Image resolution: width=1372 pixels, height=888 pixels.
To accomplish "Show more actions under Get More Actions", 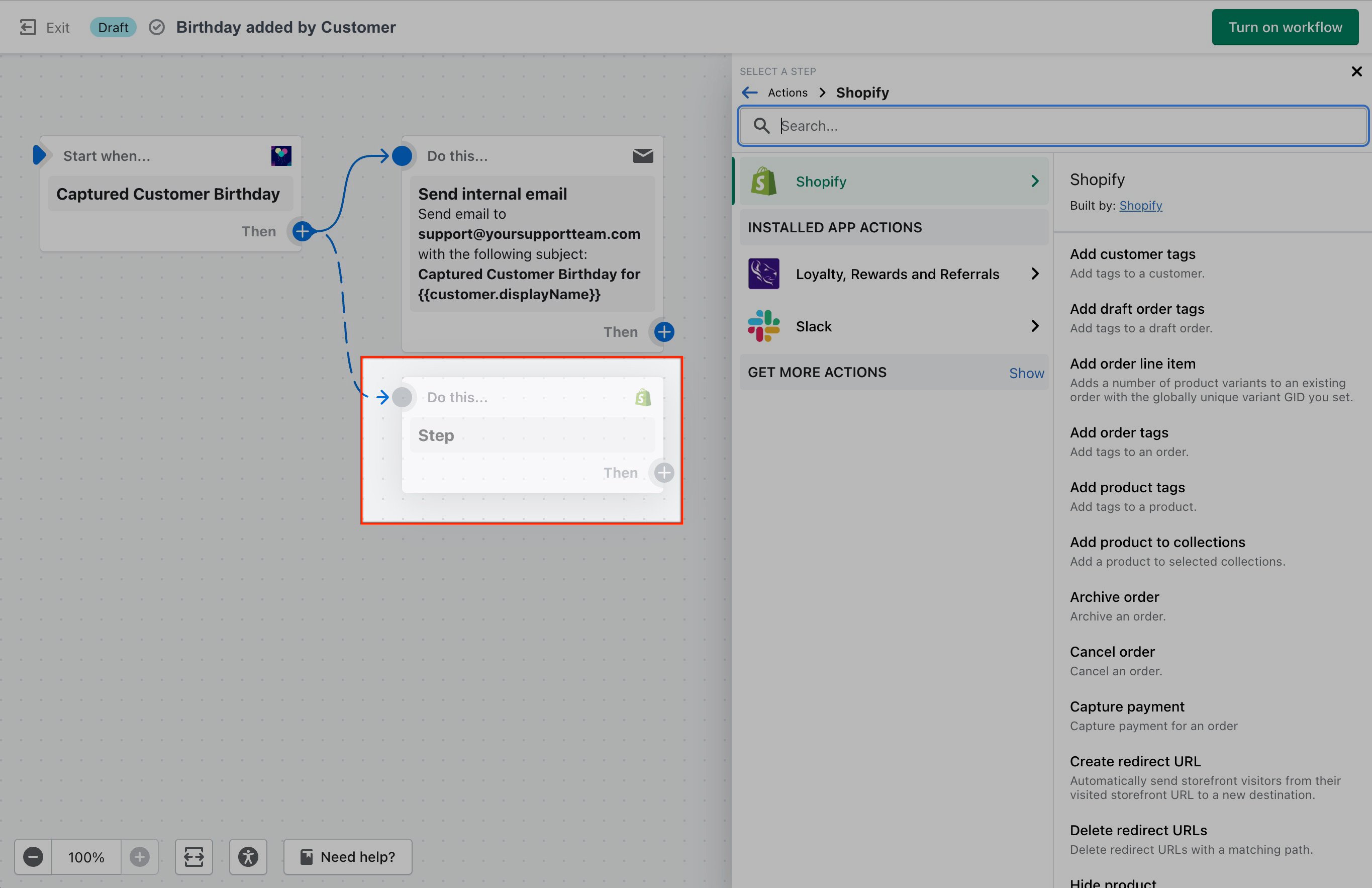I will [x=1026, y=373].
